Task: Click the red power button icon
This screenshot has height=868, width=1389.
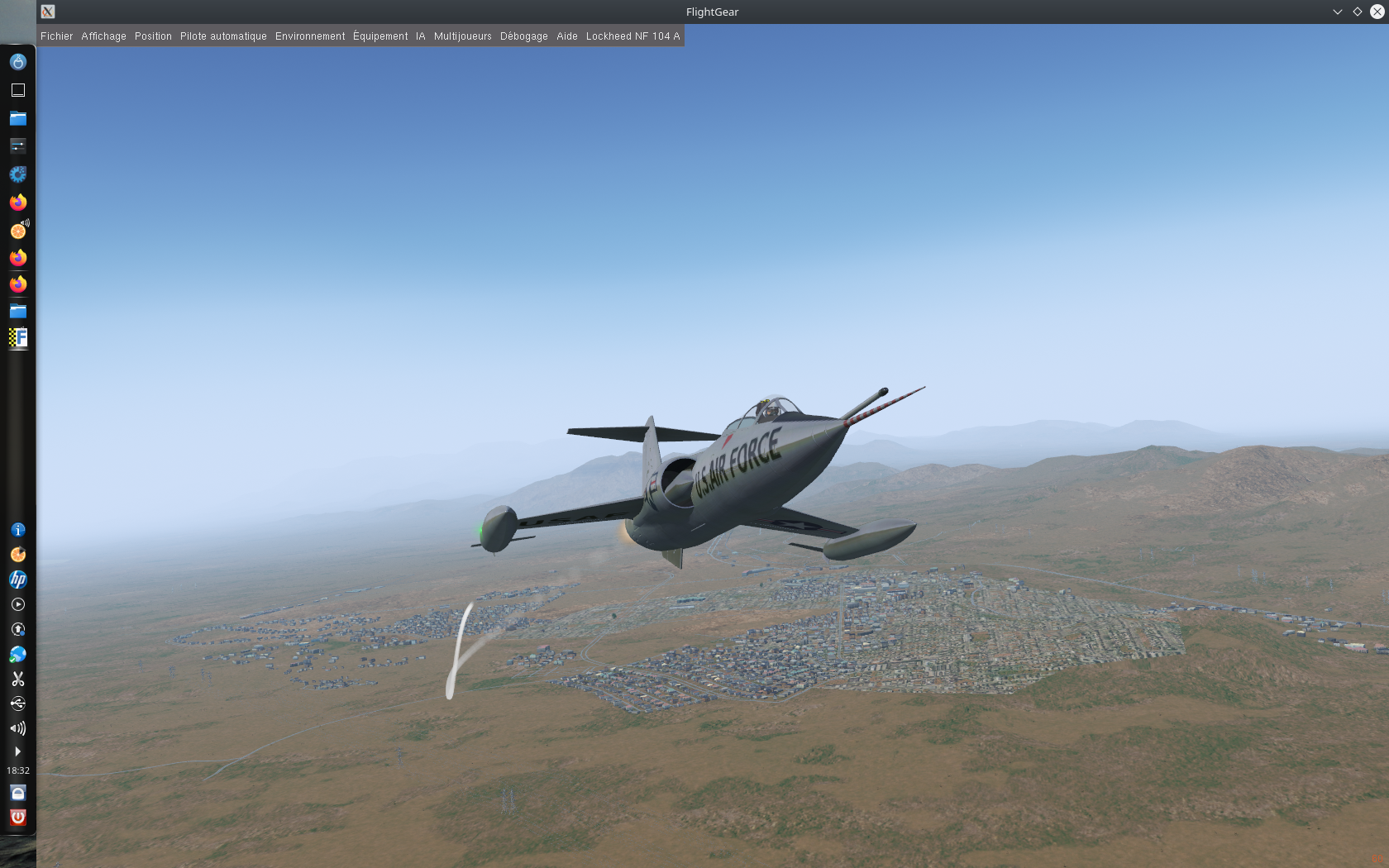Action: (18, 818)
